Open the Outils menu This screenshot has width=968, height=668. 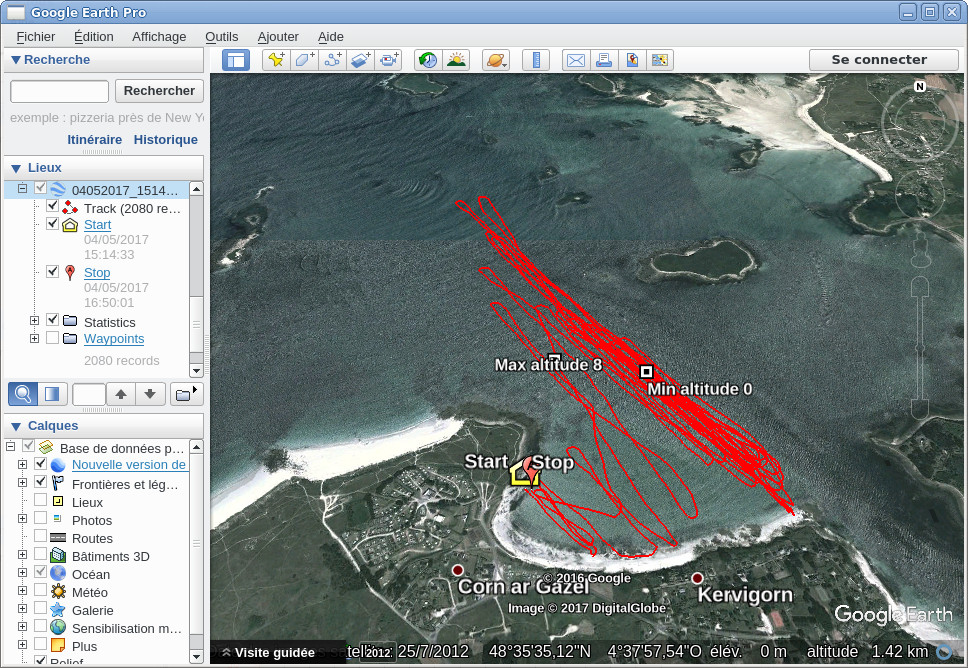coord(221,36)
